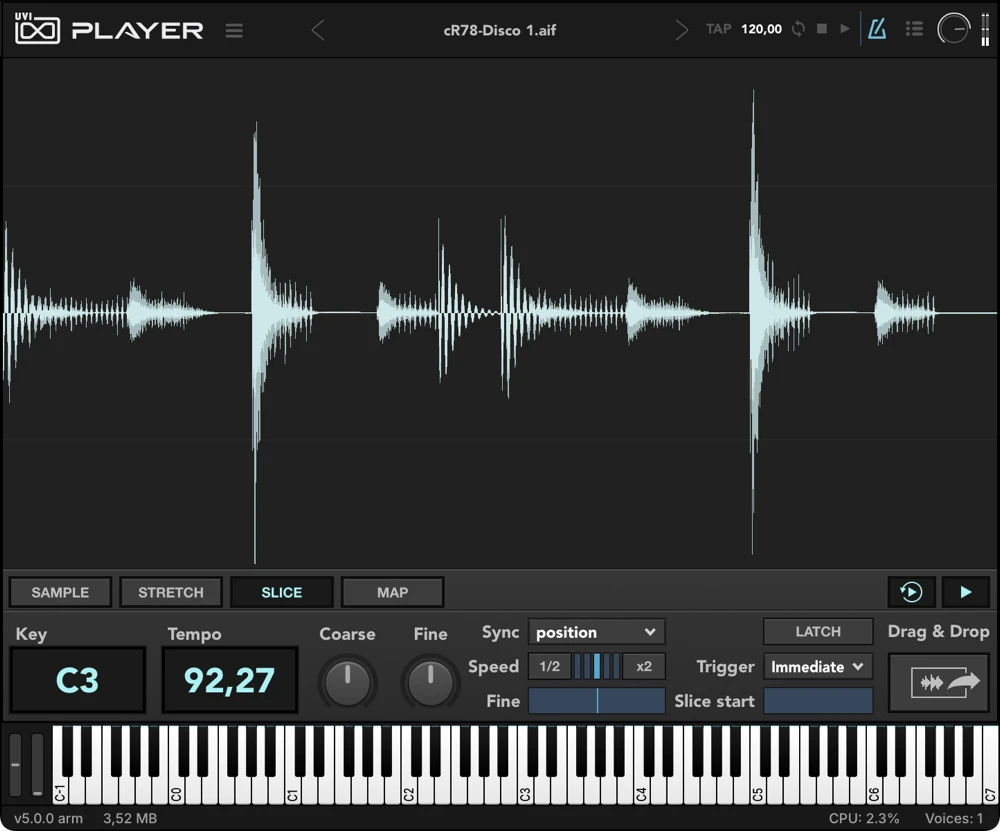1000x831 pixels.
Task: Toggle the metronome icon
Action: pos(877,29)
